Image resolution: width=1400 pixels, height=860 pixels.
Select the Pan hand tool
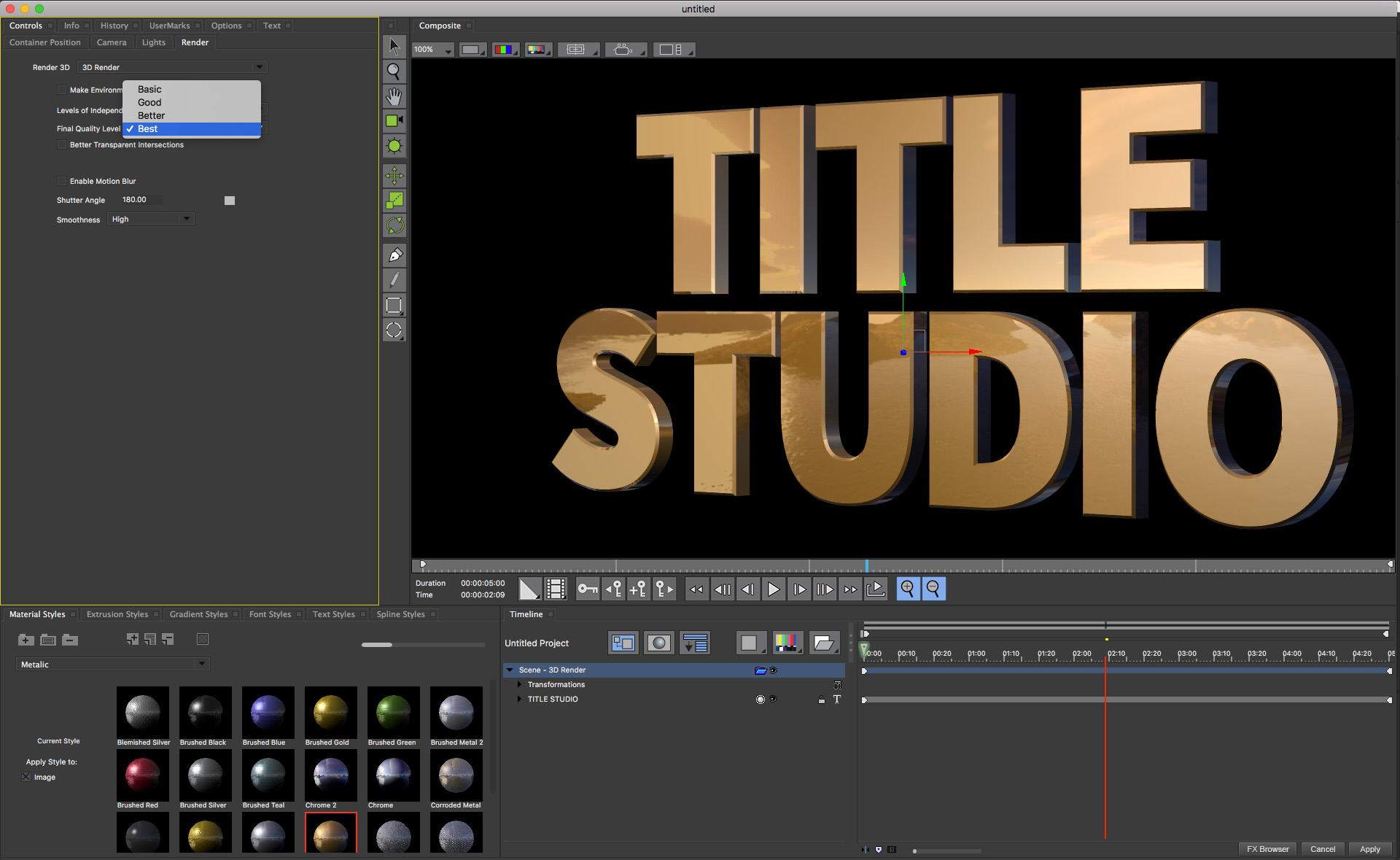(x=394, y=96)
